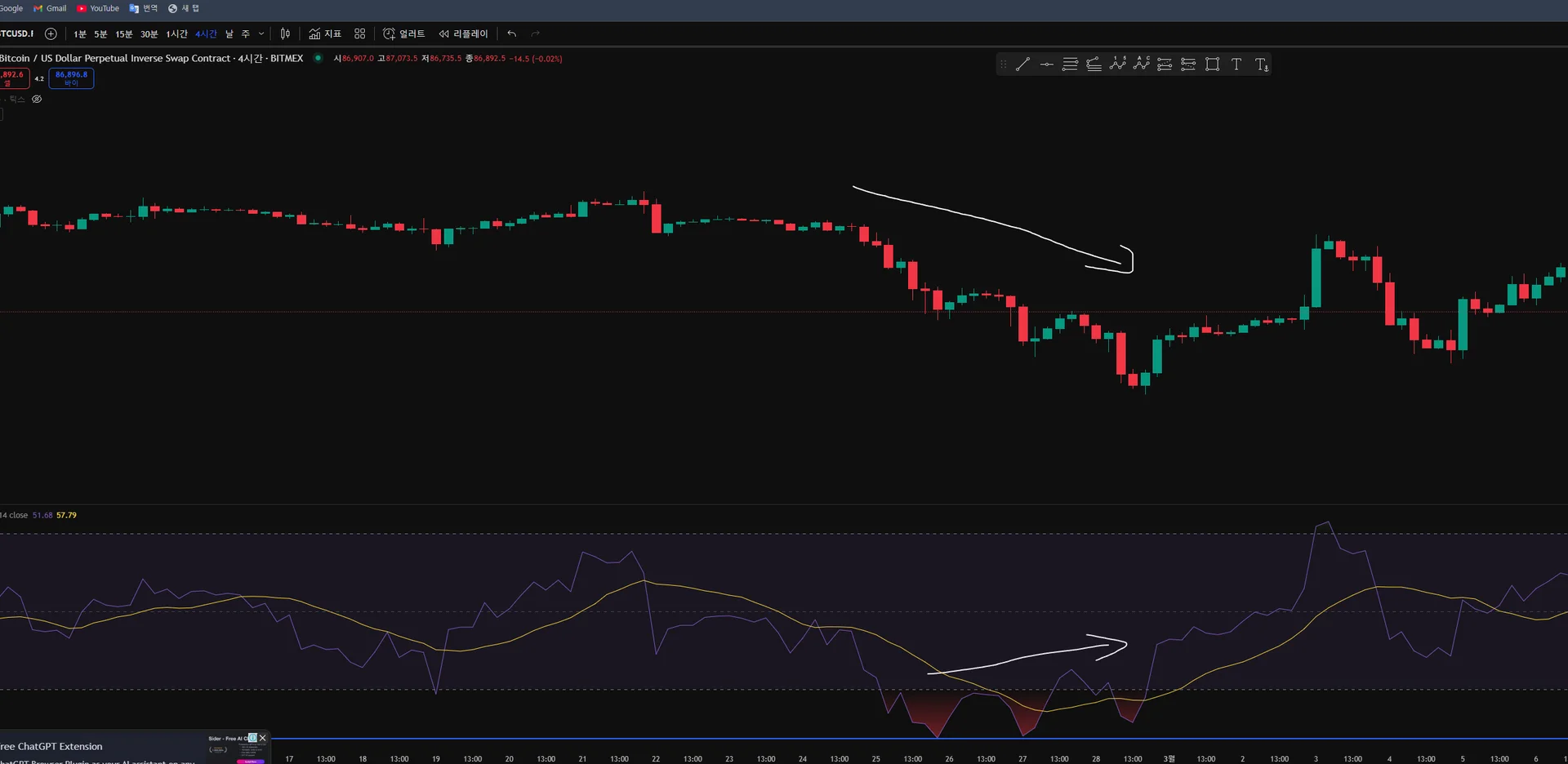This screenshot has height=764, width=1568.
Task: Add symbol with the plus circle icon
Action: [51, 33]
